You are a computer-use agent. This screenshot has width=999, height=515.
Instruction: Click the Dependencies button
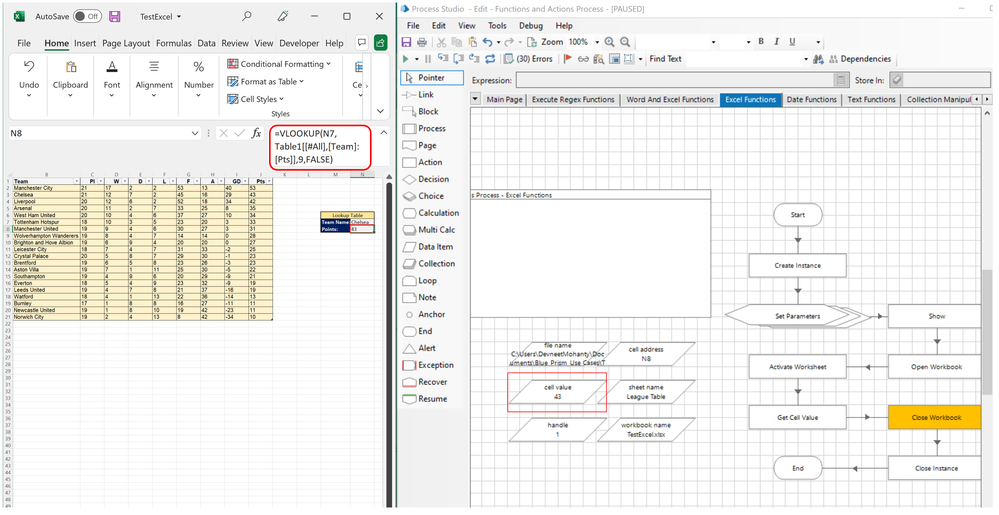click(858, 59)
